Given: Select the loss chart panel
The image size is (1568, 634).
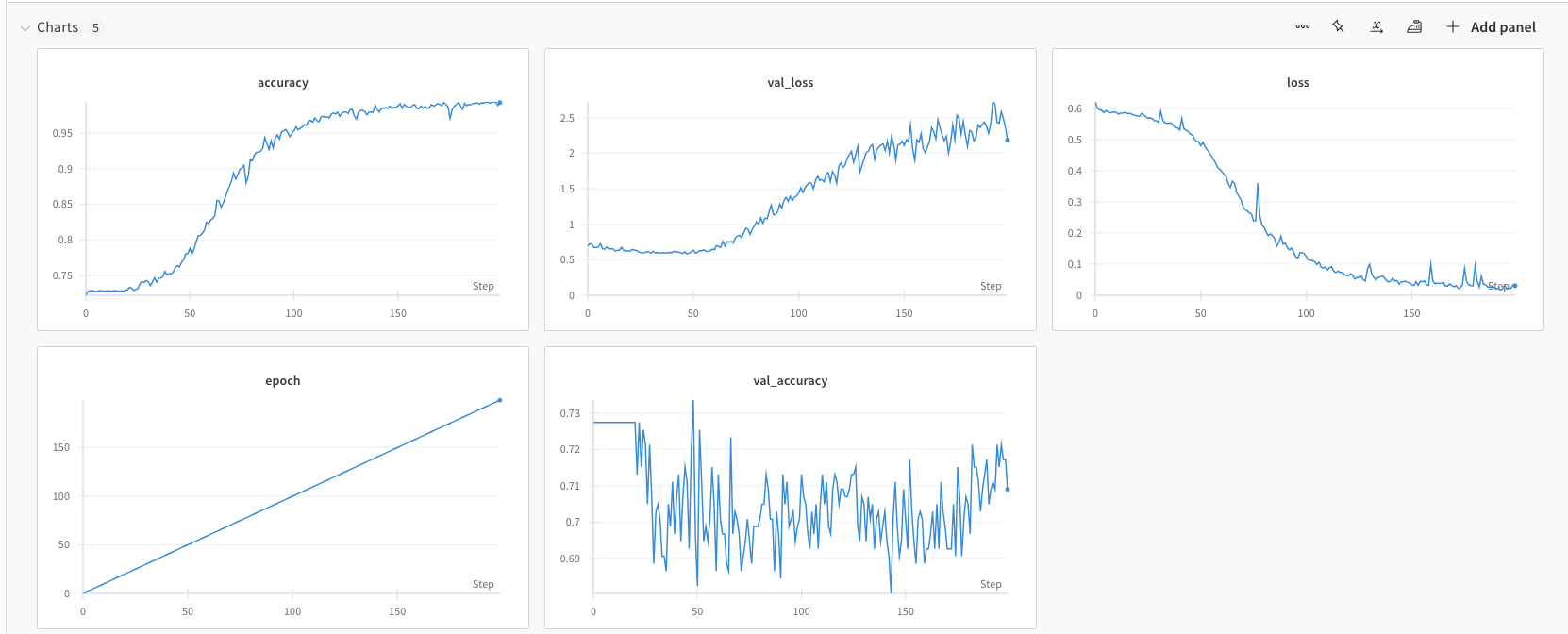Looking at the screenshot, I should (1298, 190).
